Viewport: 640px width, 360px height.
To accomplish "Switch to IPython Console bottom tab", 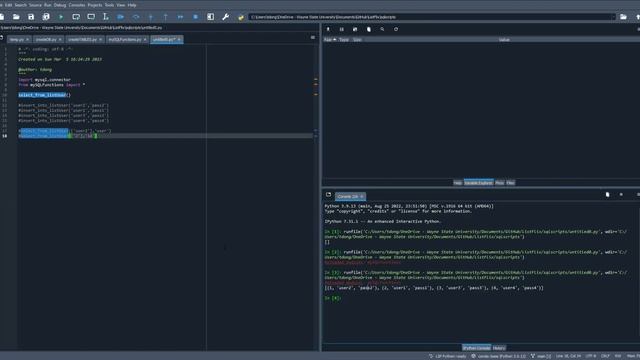I will [x=476, y=348].
